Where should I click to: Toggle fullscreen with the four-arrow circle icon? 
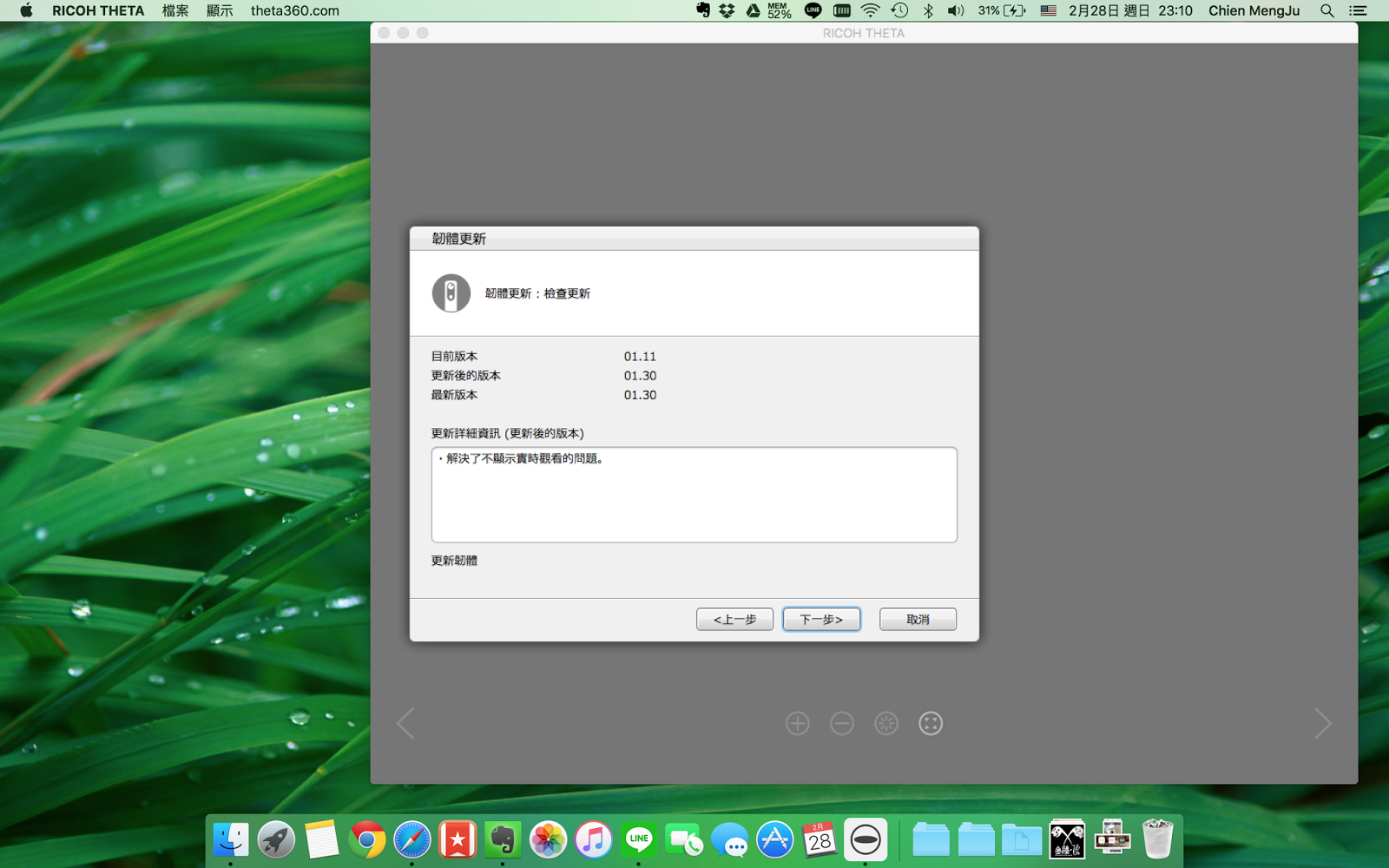click(x=931, y=723)
